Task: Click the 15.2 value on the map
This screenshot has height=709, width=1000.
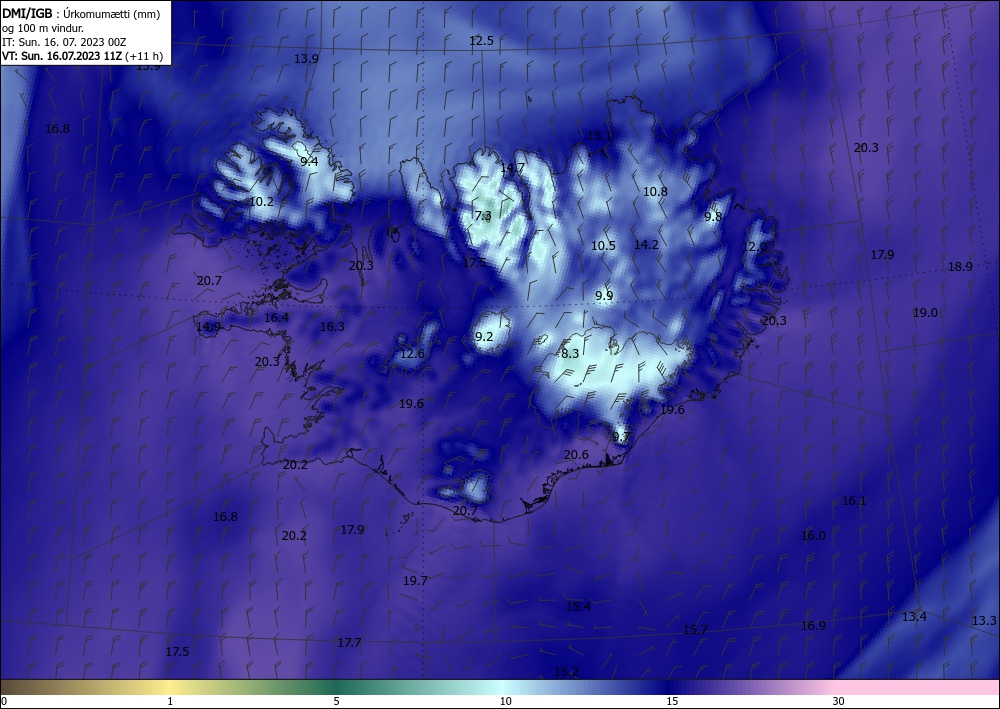Action: [566, 671]
